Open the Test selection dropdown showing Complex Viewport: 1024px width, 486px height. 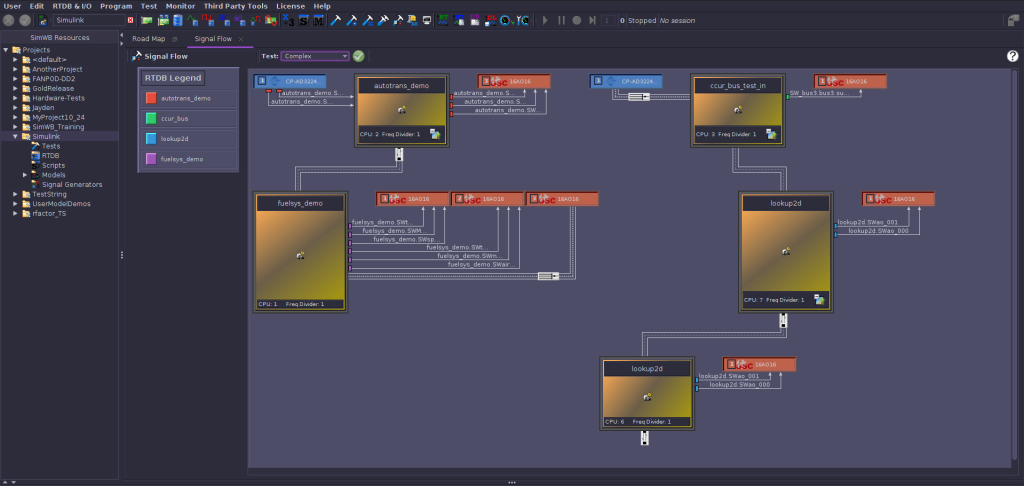315,56
